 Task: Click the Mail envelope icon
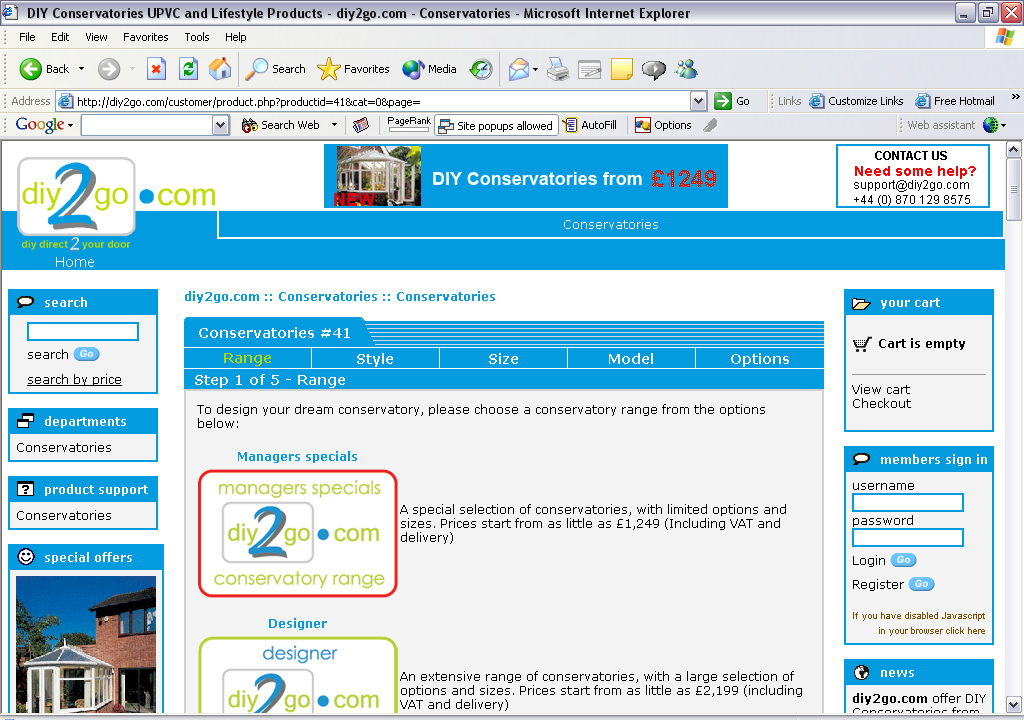coord(519,69)
